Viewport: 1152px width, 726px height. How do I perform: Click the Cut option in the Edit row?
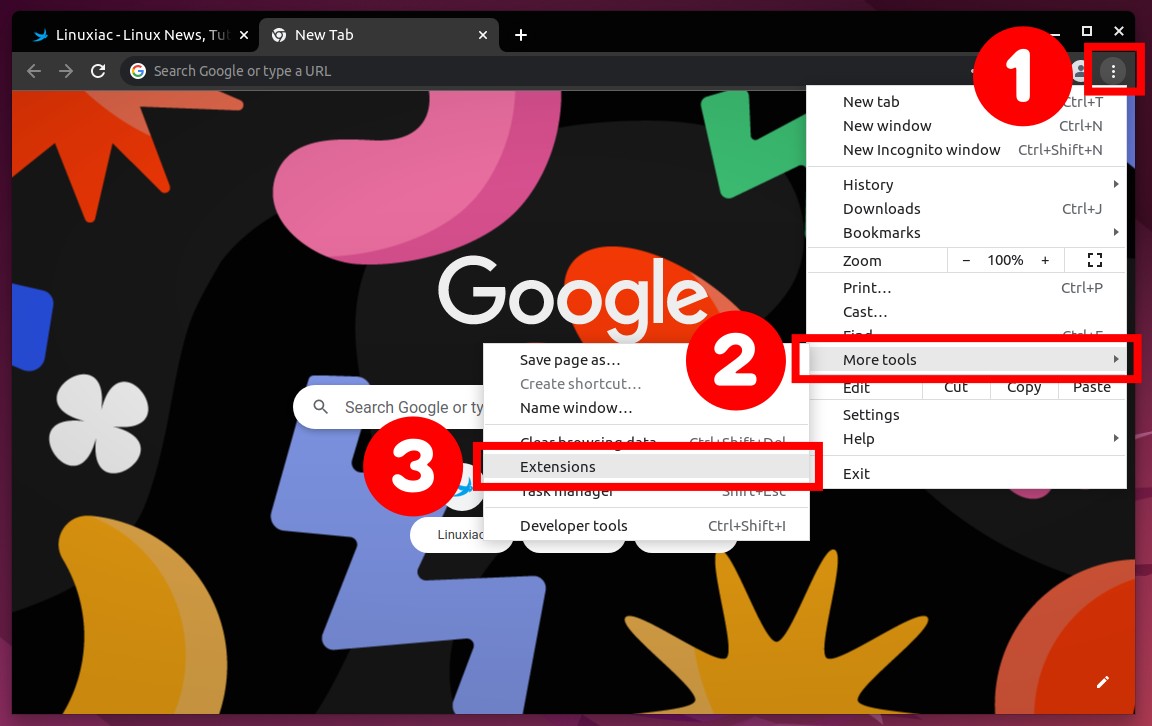[955, 387]
